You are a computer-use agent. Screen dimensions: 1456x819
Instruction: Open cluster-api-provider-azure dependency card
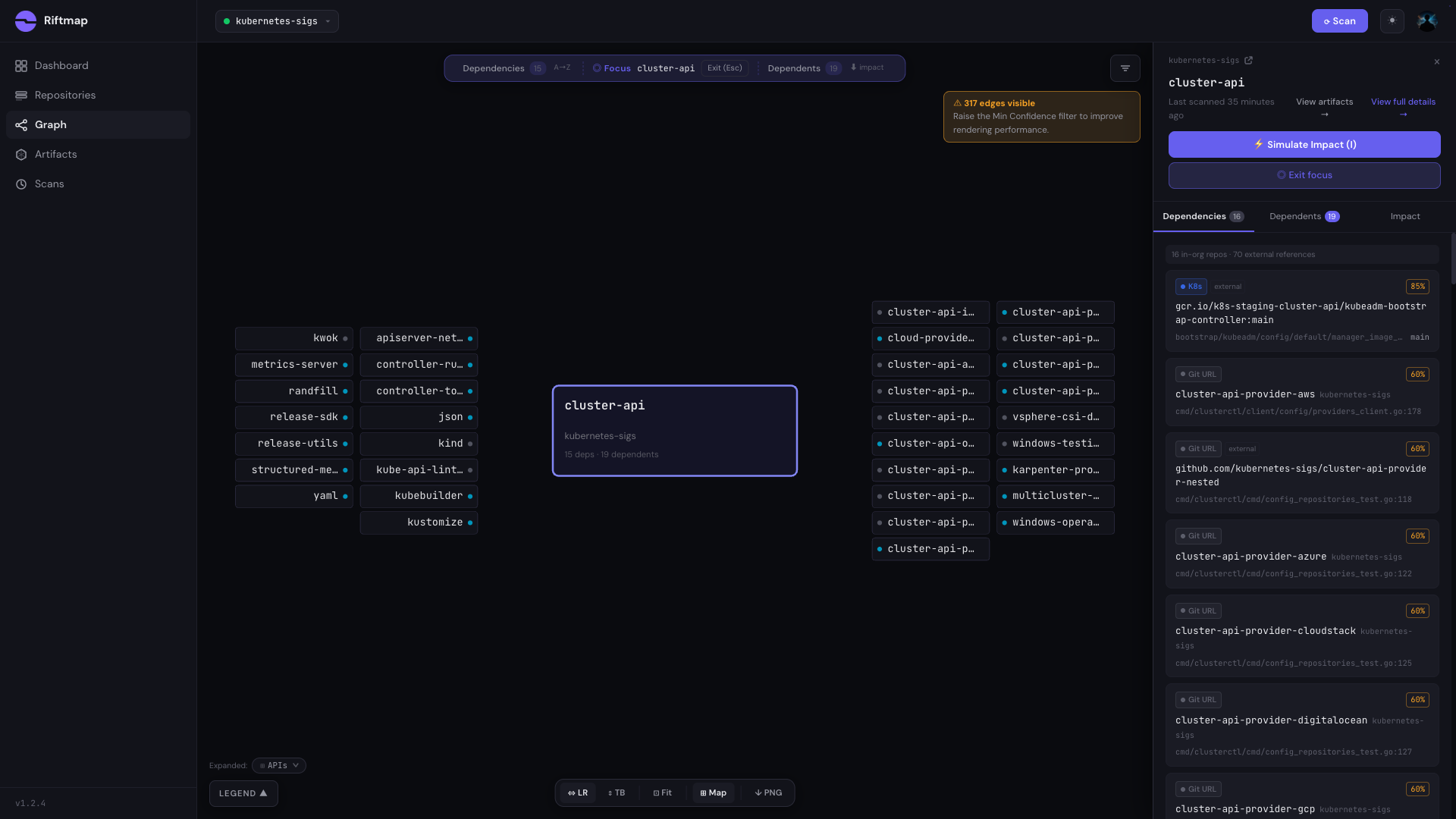click(x=1302, y=554)
